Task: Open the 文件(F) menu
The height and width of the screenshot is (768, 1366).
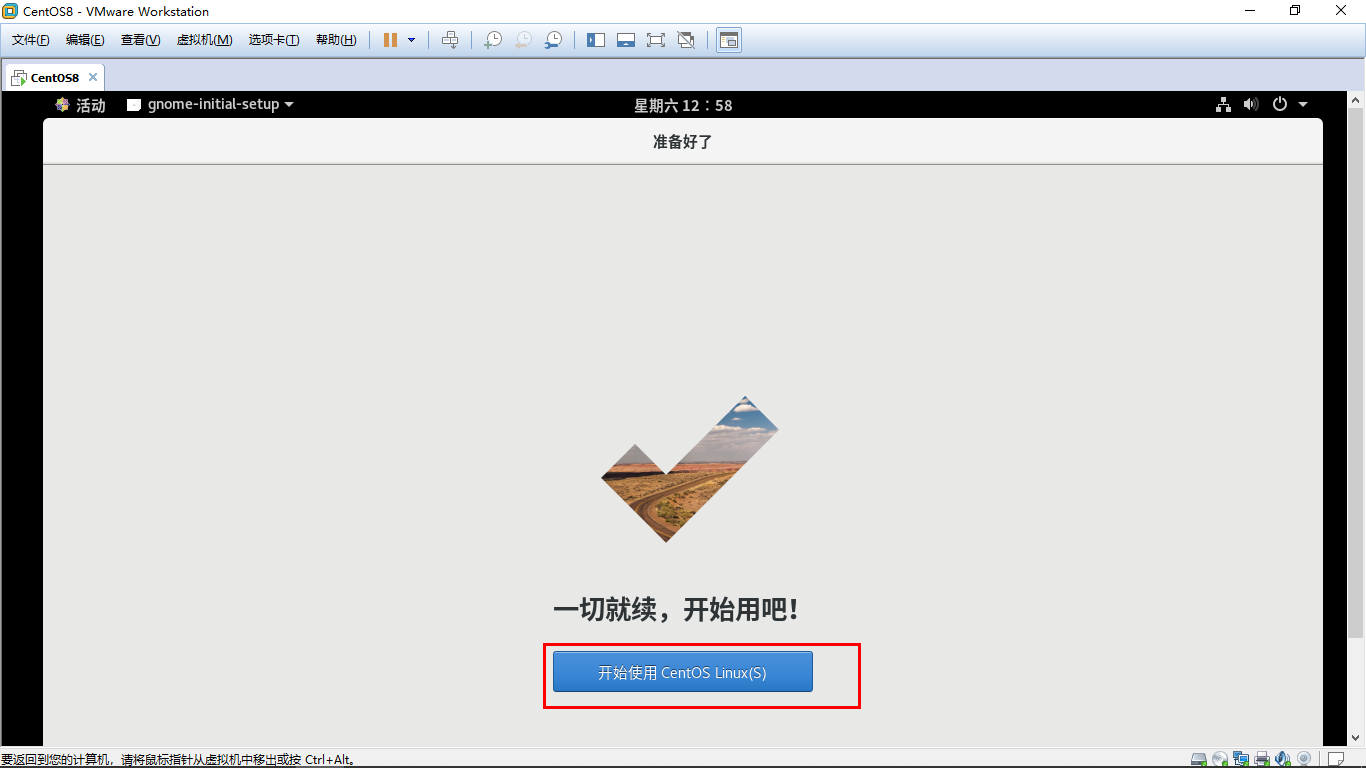Action: click(31, 40)
